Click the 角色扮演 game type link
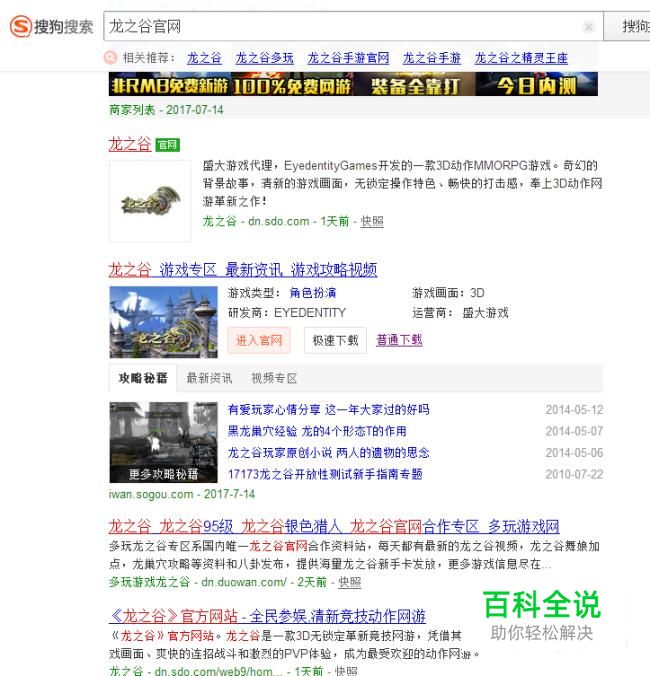Image resolution: width=650 pixels, height=676 pixels. (312, 293)
